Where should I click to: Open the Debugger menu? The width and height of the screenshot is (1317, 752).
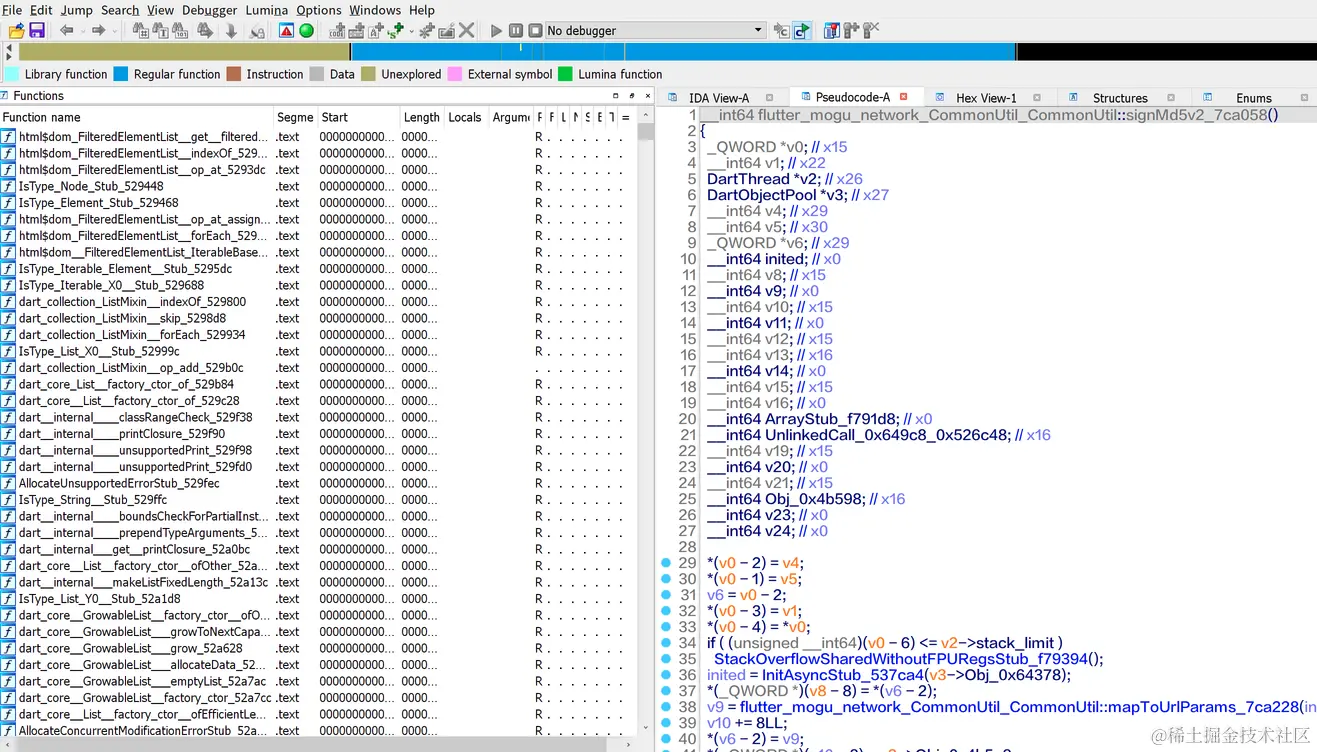210,10
